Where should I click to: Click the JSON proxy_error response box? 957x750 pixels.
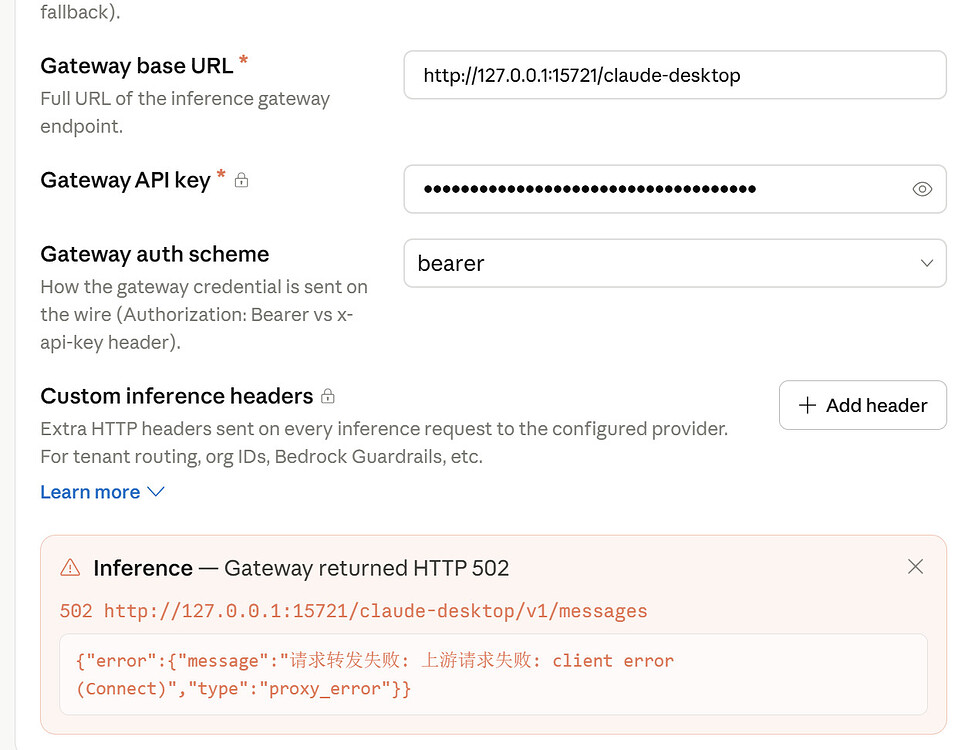pos(493,674)
